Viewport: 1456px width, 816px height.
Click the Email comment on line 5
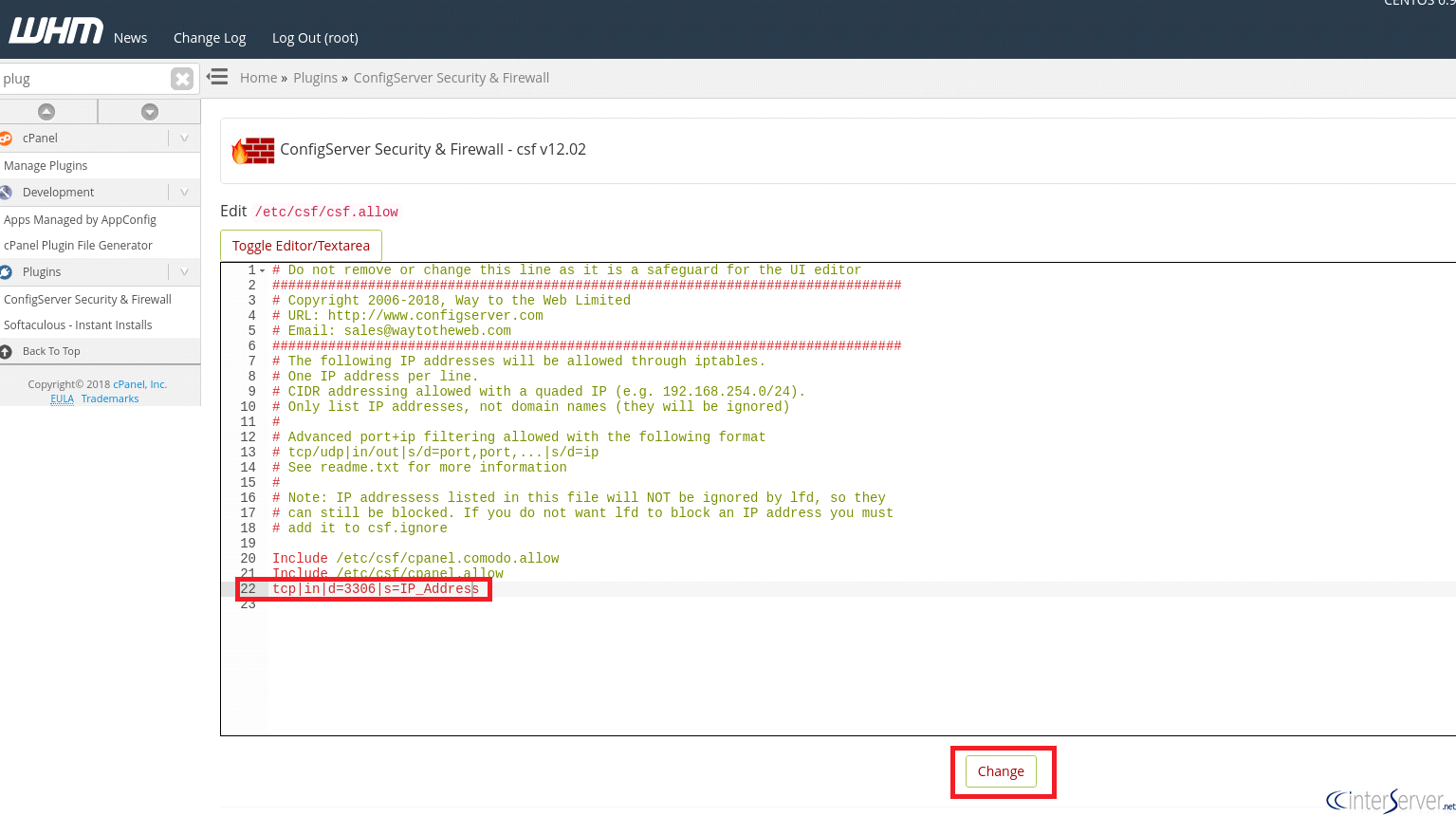pyautogui.click(x=392, y=331)
